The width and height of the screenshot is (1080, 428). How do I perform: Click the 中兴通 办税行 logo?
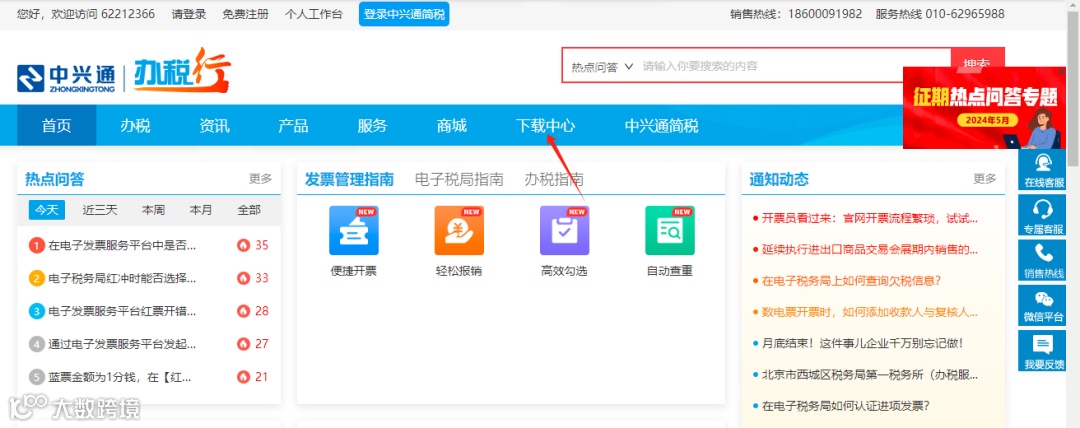click(x=124, y=71)
